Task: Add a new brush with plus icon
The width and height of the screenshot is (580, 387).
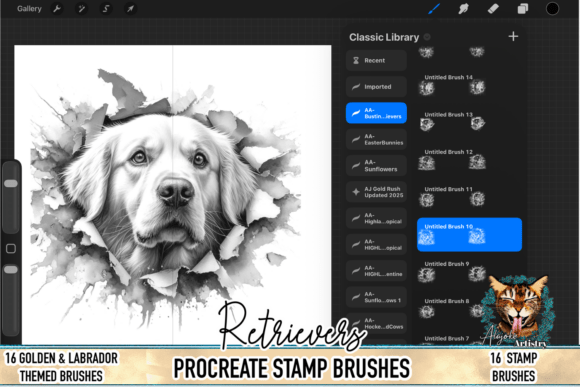Action: click(513, 36)
